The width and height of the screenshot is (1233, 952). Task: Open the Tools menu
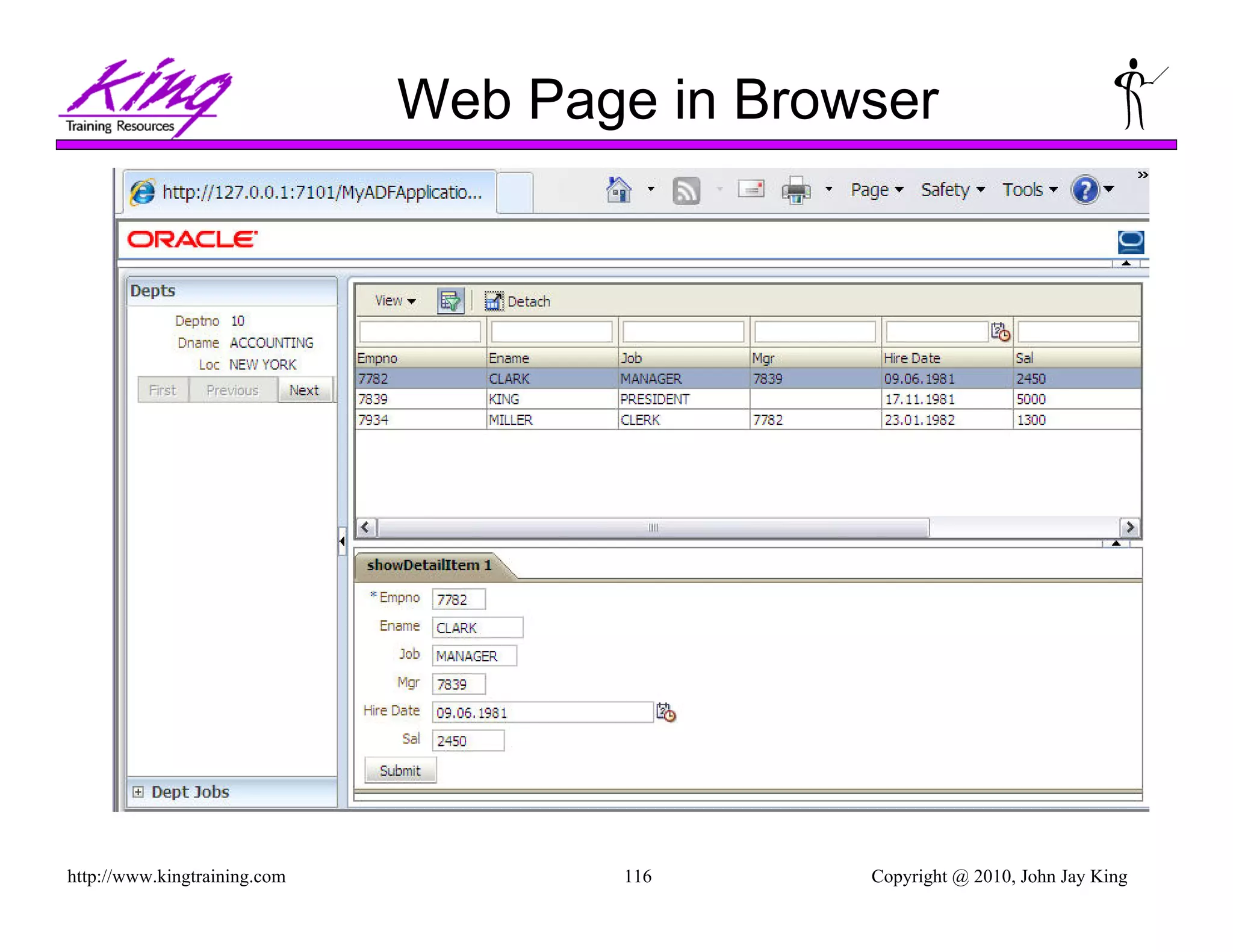[x=1030, y=190]
